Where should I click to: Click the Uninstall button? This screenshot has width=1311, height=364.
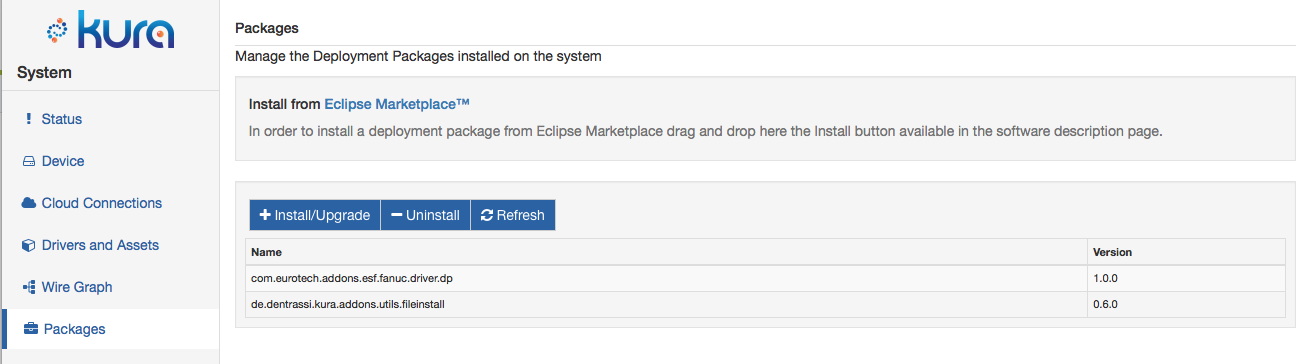click(x=425, y=215)
